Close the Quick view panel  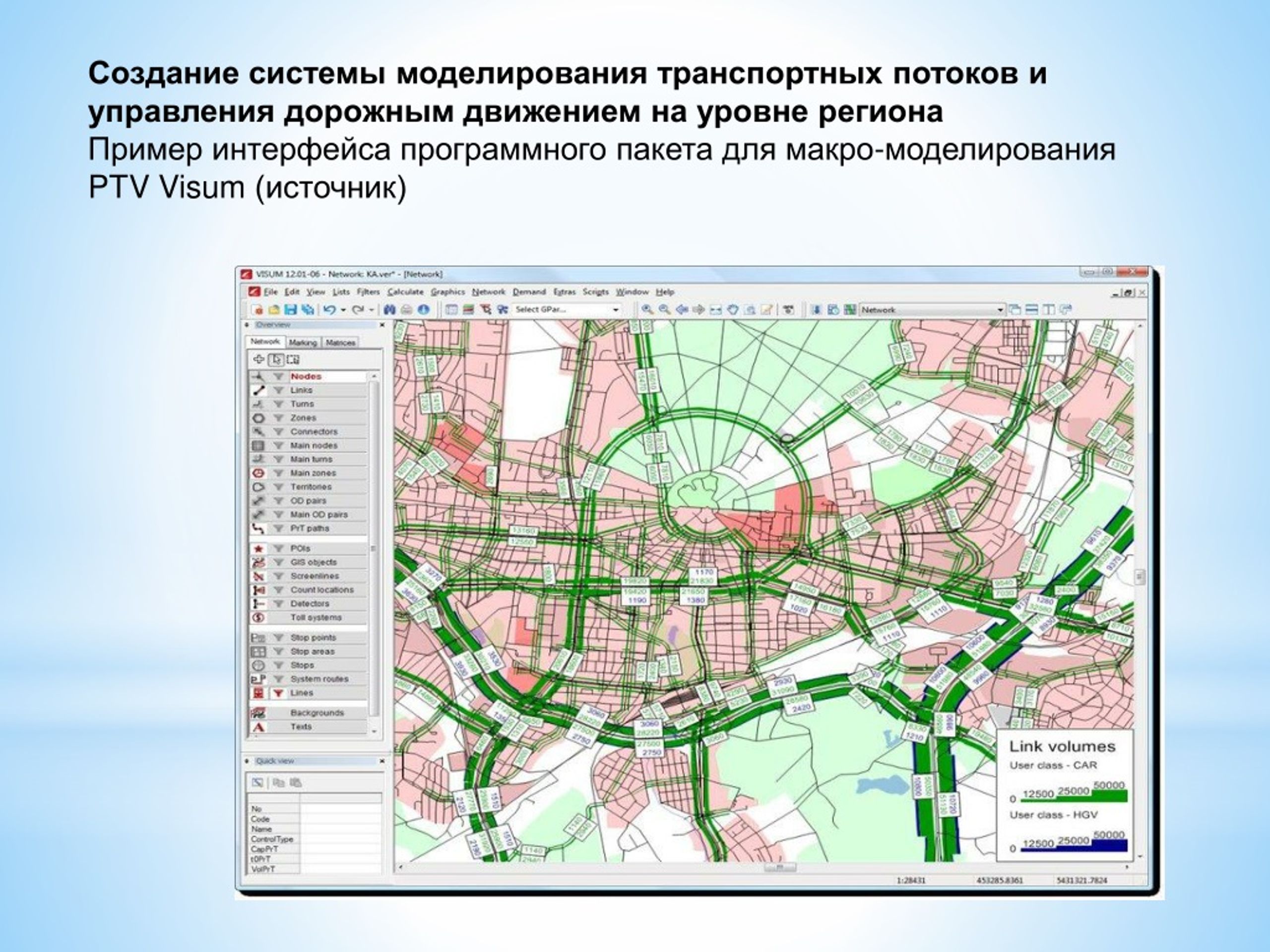point(381,761)
